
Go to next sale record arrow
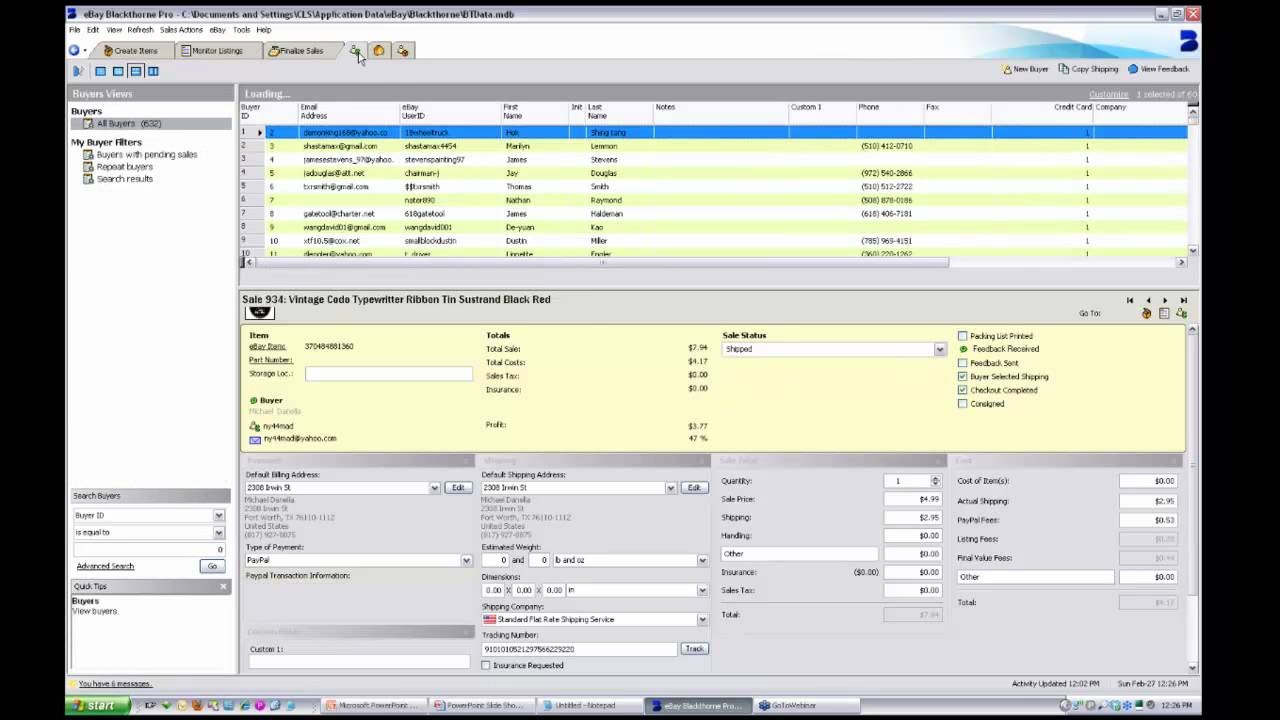click(1165, 300)
